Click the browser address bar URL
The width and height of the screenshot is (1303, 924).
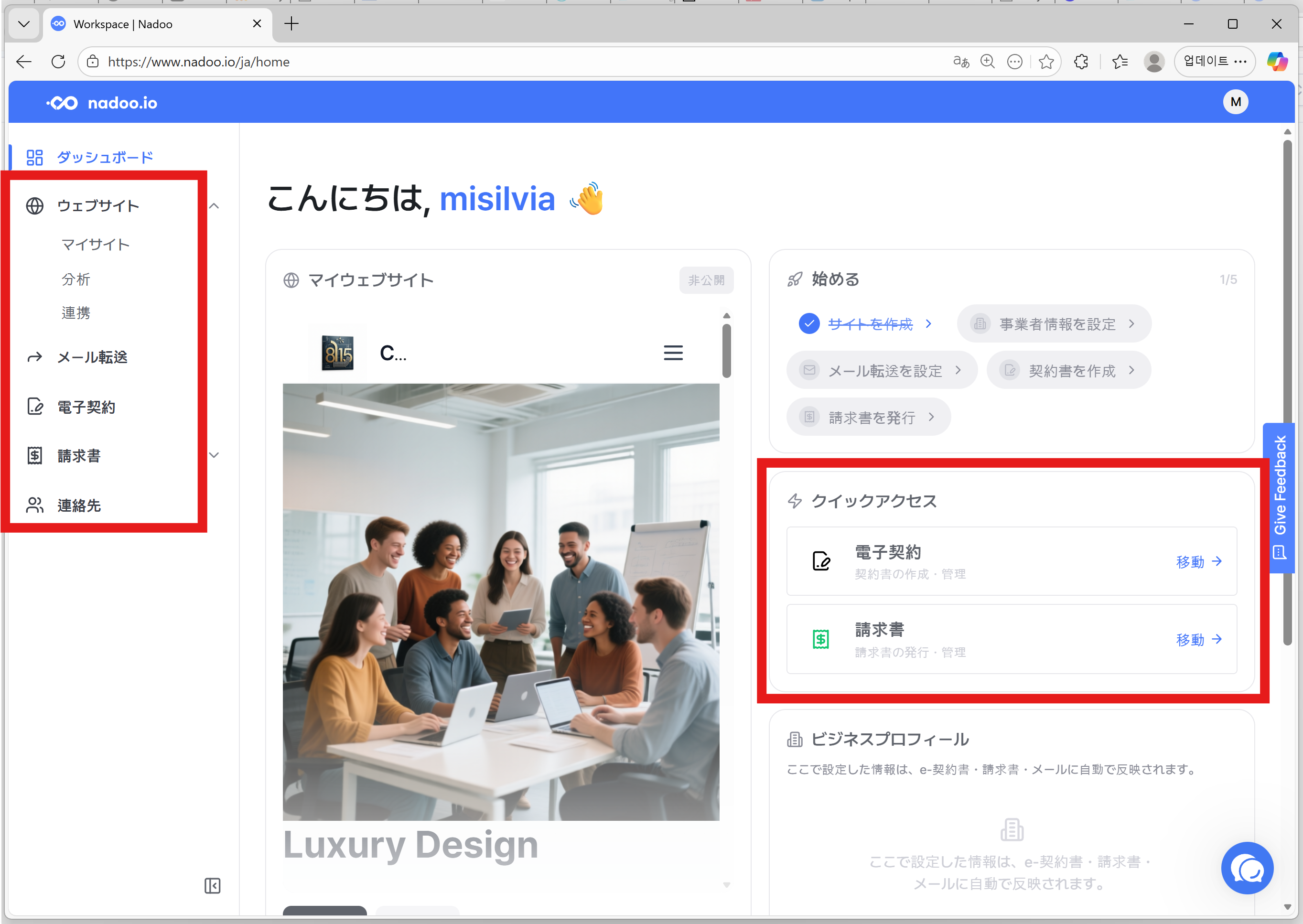[x=199, y=62]
